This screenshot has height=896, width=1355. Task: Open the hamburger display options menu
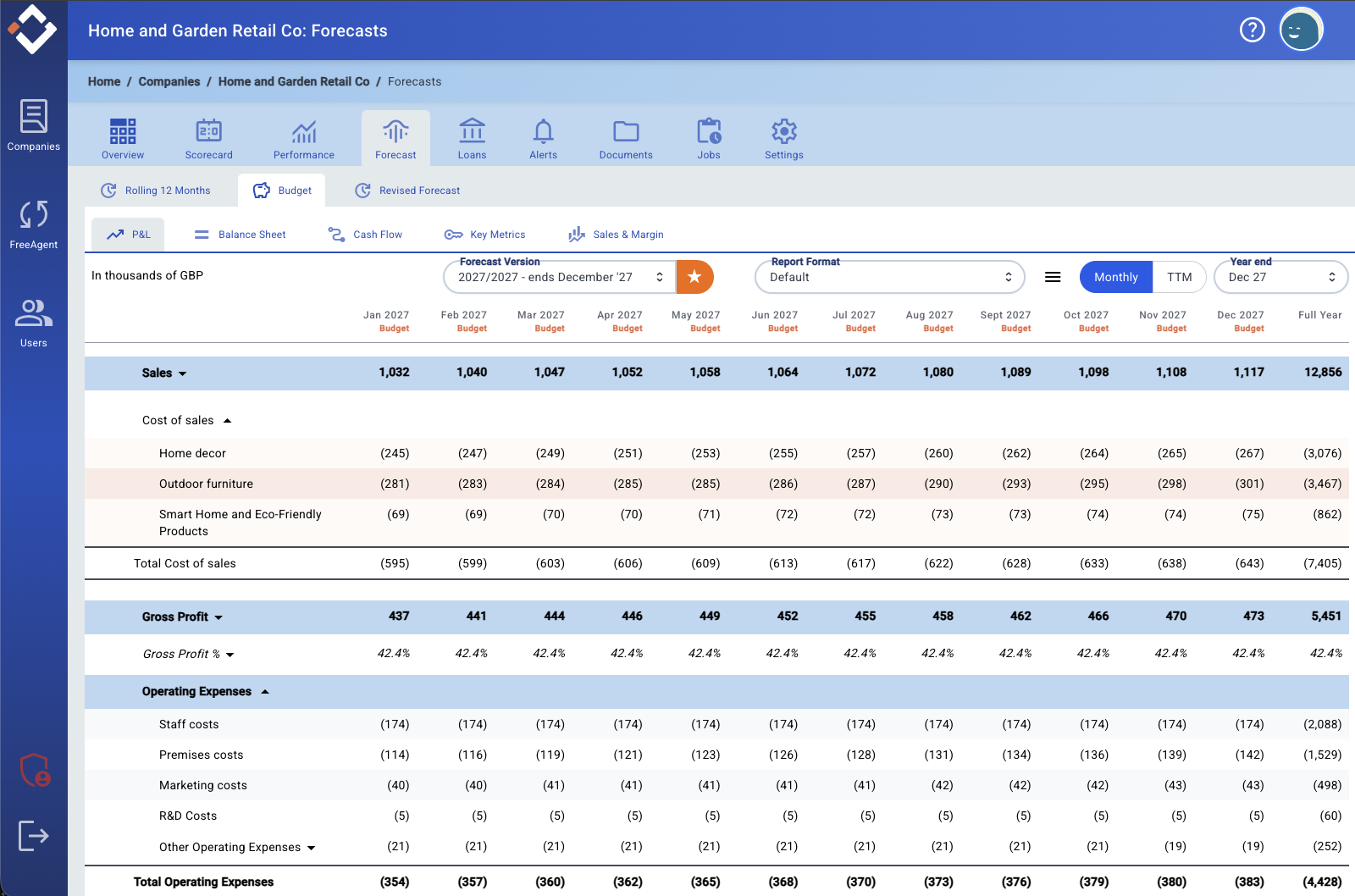tap(1053, 277)
